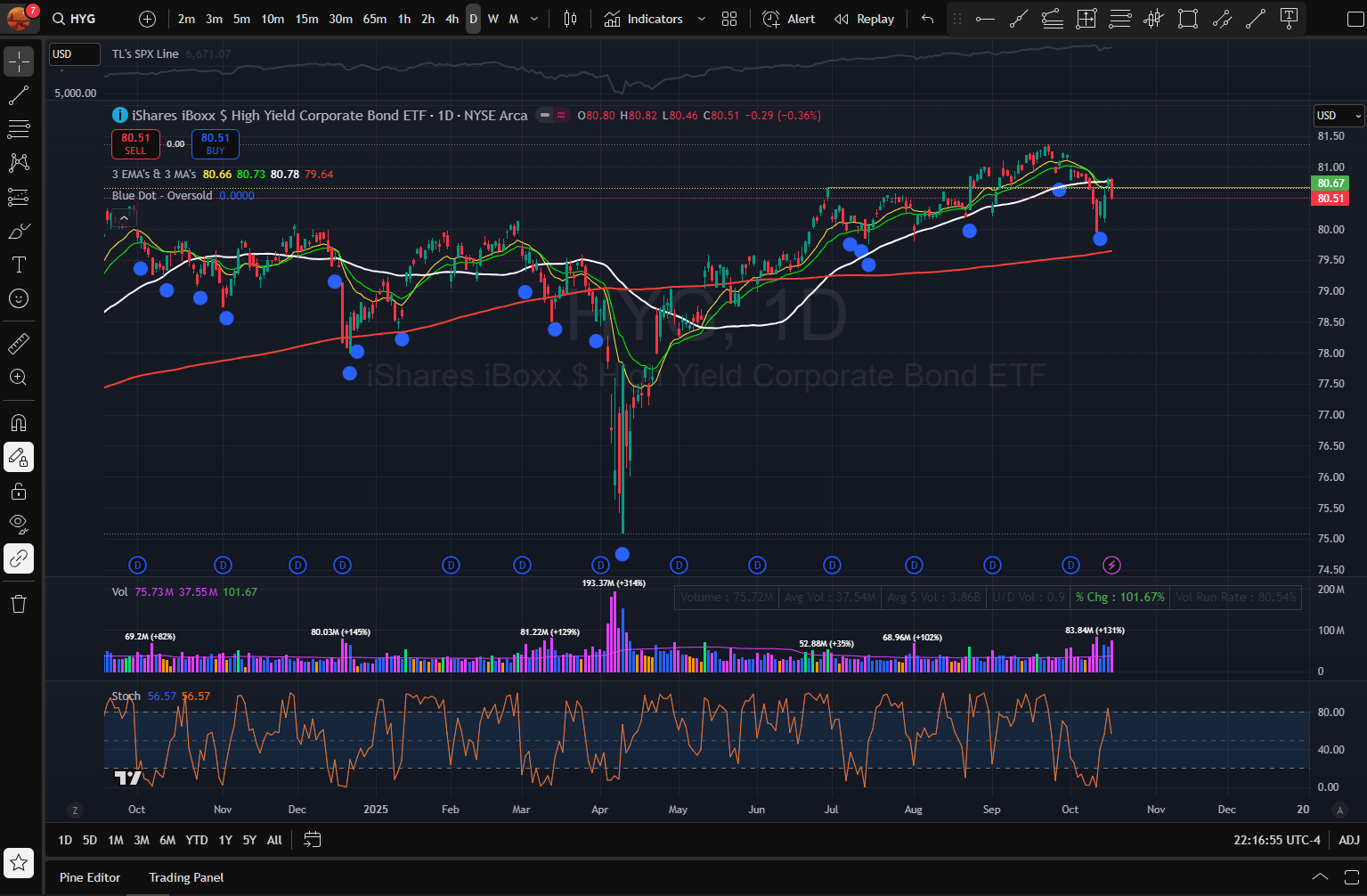Click the pink lightning earnings marker
The height and width of the screenshot is (896, 1367).
(1111, 565)
